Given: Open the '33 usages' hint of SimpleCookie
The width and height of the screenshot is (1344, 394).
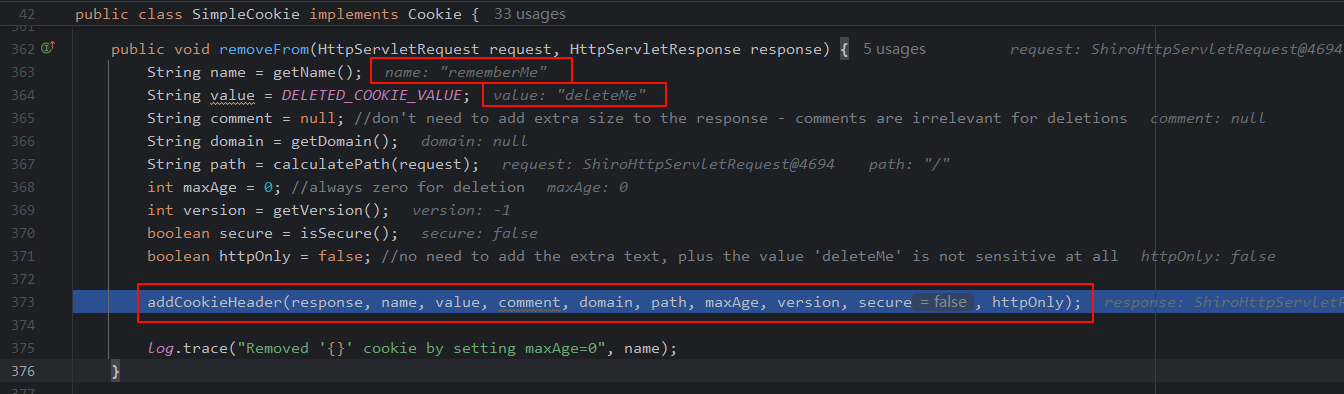Looking at the screenshot, I should (529, 15).
